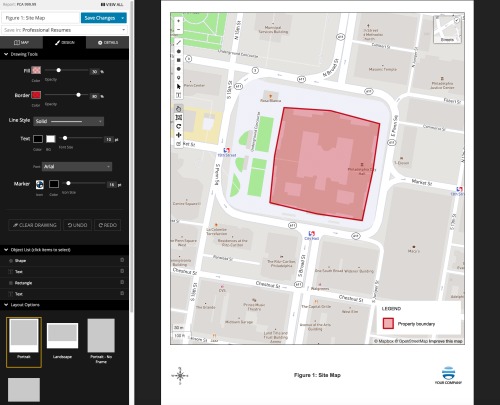
Task: Open the red Border color swatch
Action: [36, 95]
